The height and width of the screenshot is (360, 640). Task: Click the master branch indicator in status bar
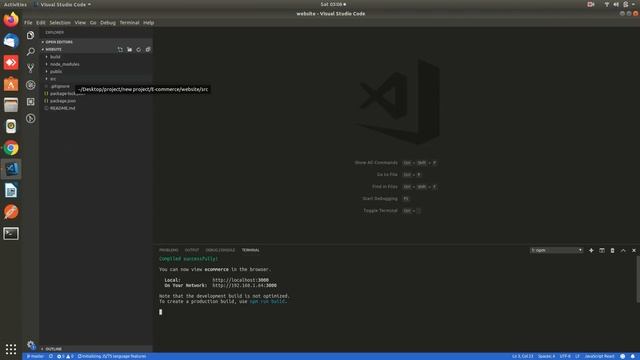35,356
